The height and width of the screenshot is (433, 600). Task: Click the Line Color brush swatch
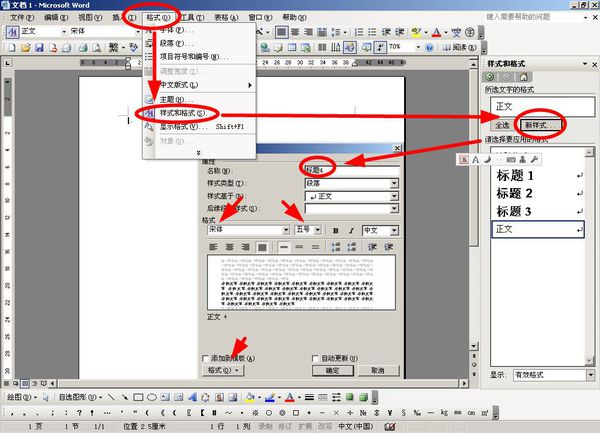270,397
